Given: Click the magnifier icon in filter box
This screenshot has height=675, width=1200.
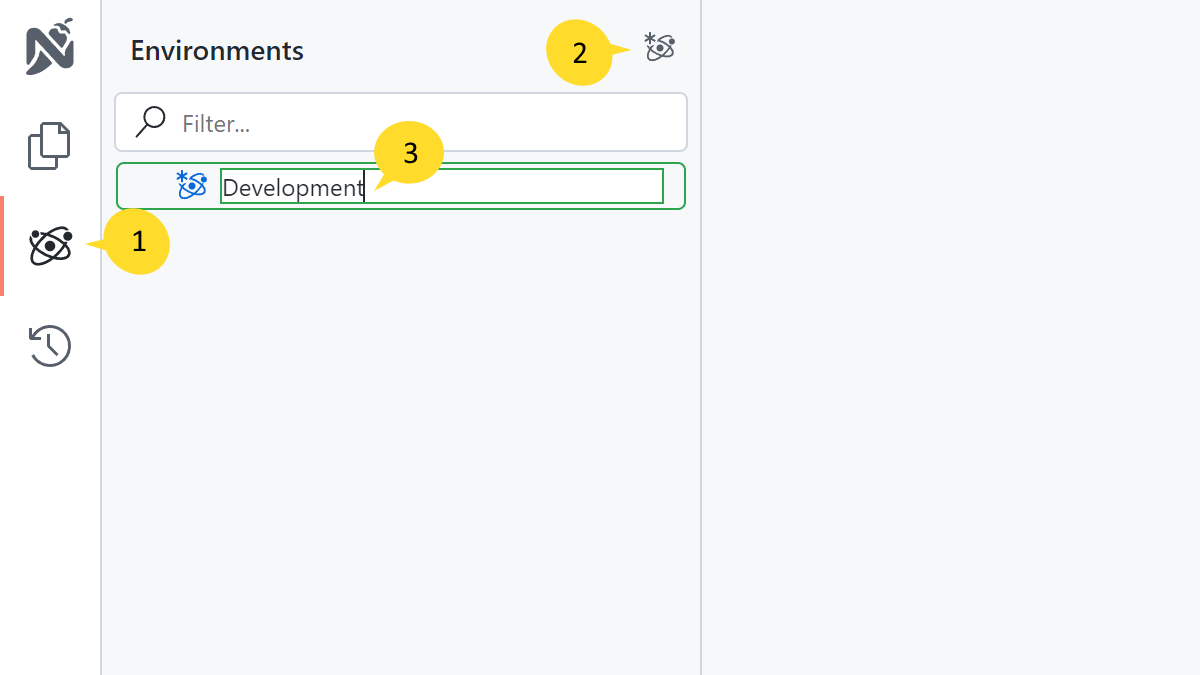Looking at the screenshot, I should (151, 122).
